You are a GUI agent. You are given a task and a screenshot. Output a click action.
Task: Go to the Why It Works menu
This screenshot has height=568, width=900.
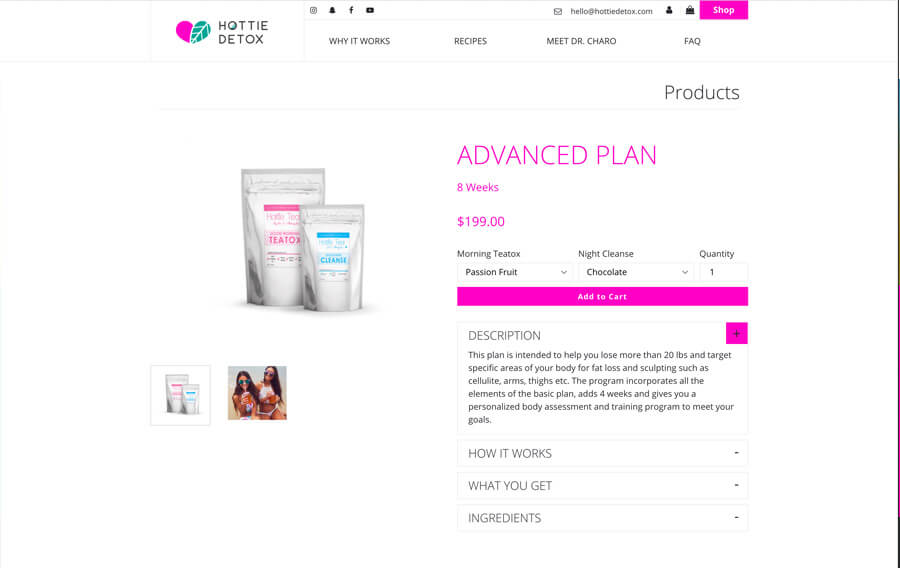pos(359,41)
